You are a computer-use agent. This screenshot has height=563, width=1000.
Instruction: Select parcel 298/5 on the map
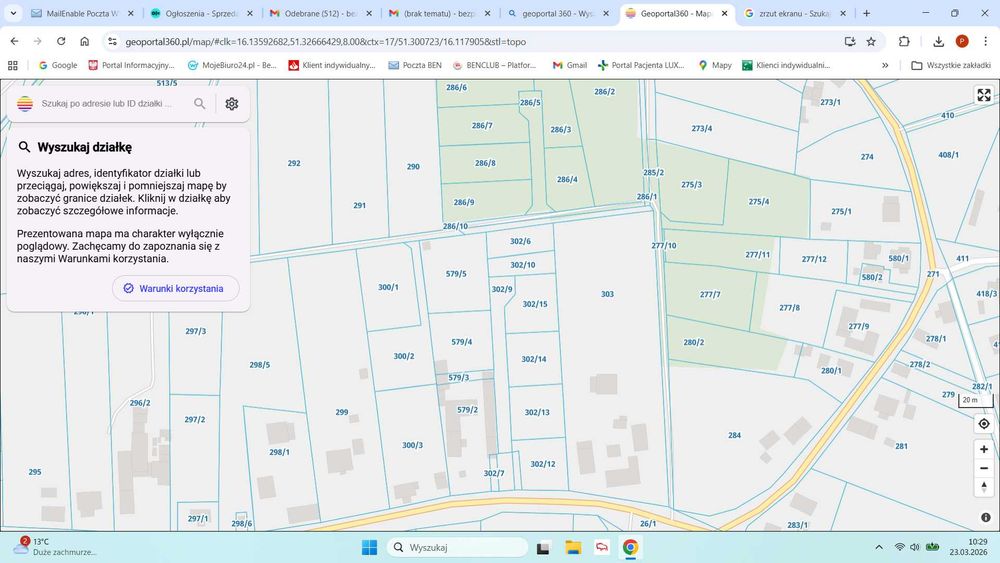(260, 365)
